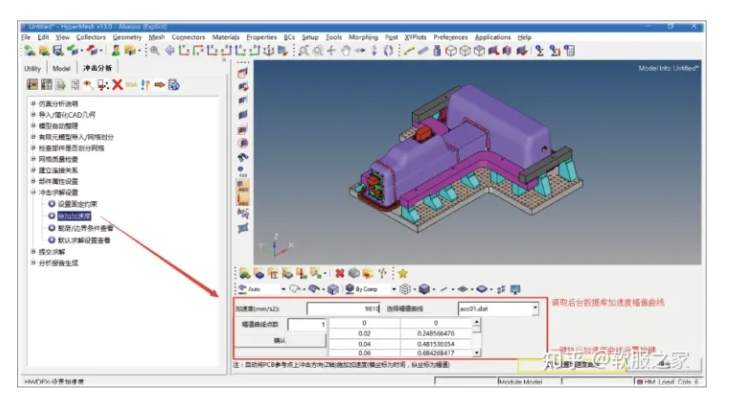Click the save model toolbar icon

(x=58, y=50)
